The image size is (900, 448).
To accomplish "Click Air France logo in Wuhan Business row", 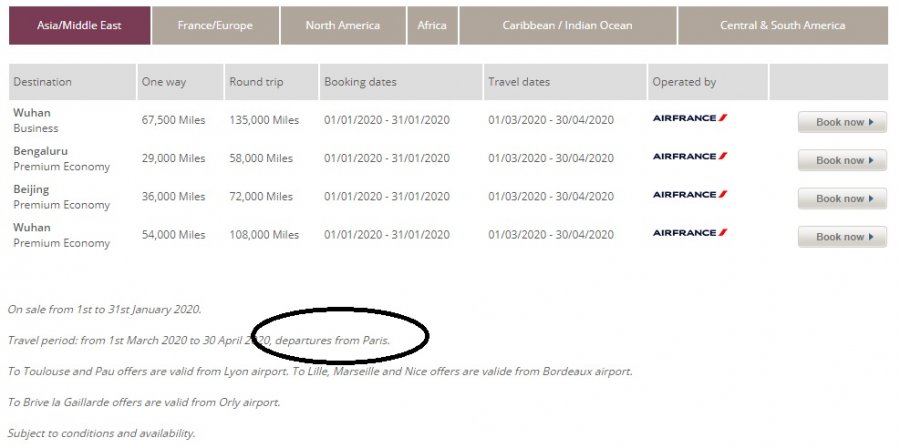I will [690, 118].
